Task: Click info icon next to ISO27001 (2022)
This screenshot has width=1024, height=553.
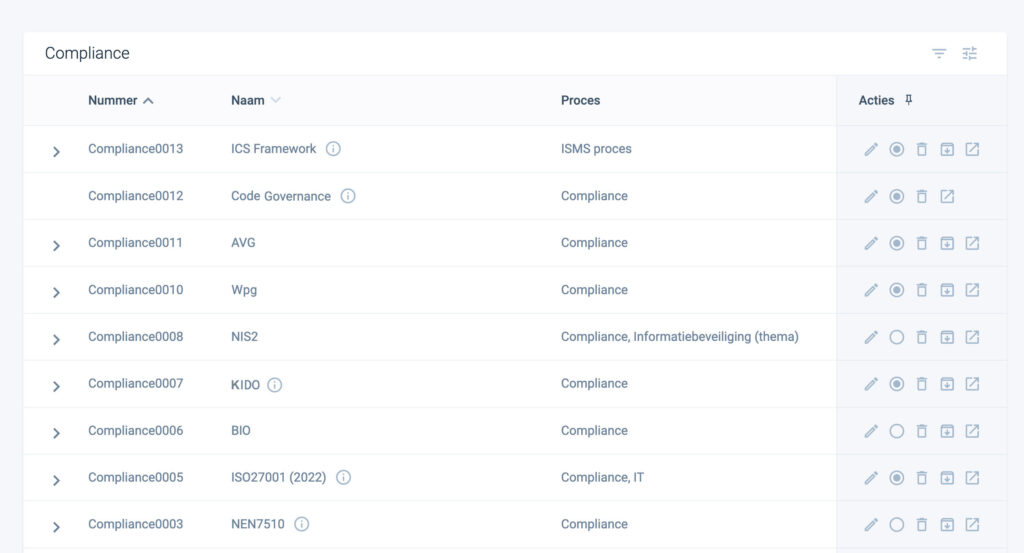Action: click(343, 478)
